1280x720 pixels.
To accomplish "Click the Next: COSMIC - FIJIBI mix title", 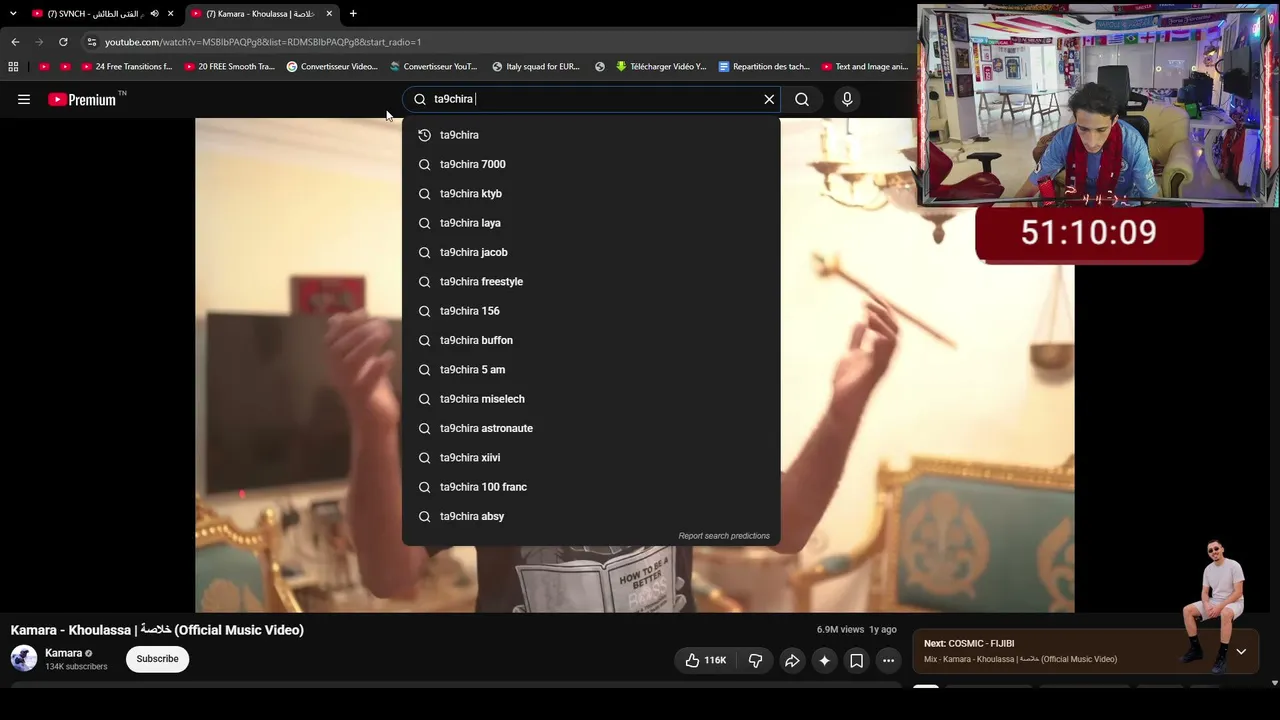I will (x=969, y=643).
